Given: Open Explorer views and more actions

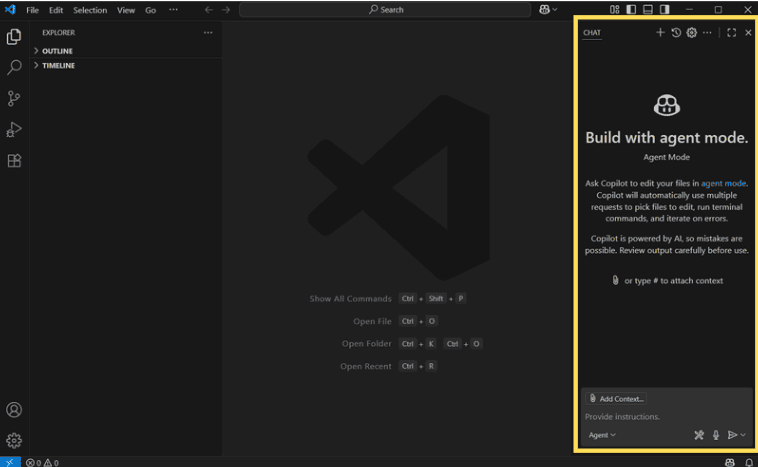Looking at the screenshot, I should pyautogui.click(x=208, y=32).
